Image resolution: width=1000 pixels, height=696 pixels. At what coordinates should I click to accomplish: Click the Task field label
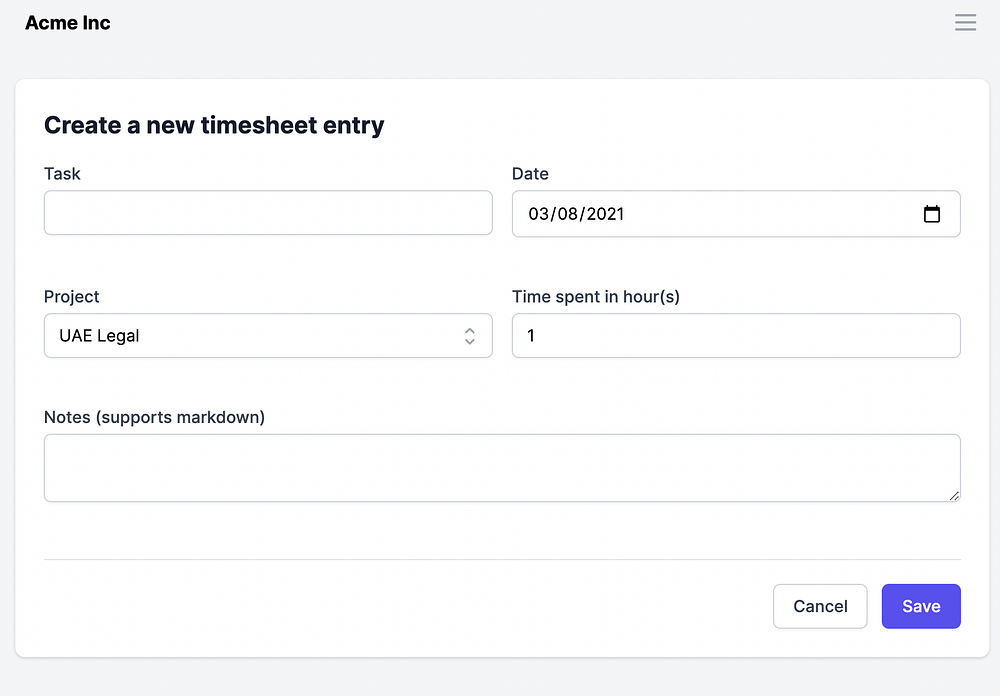tap(62, 174)
